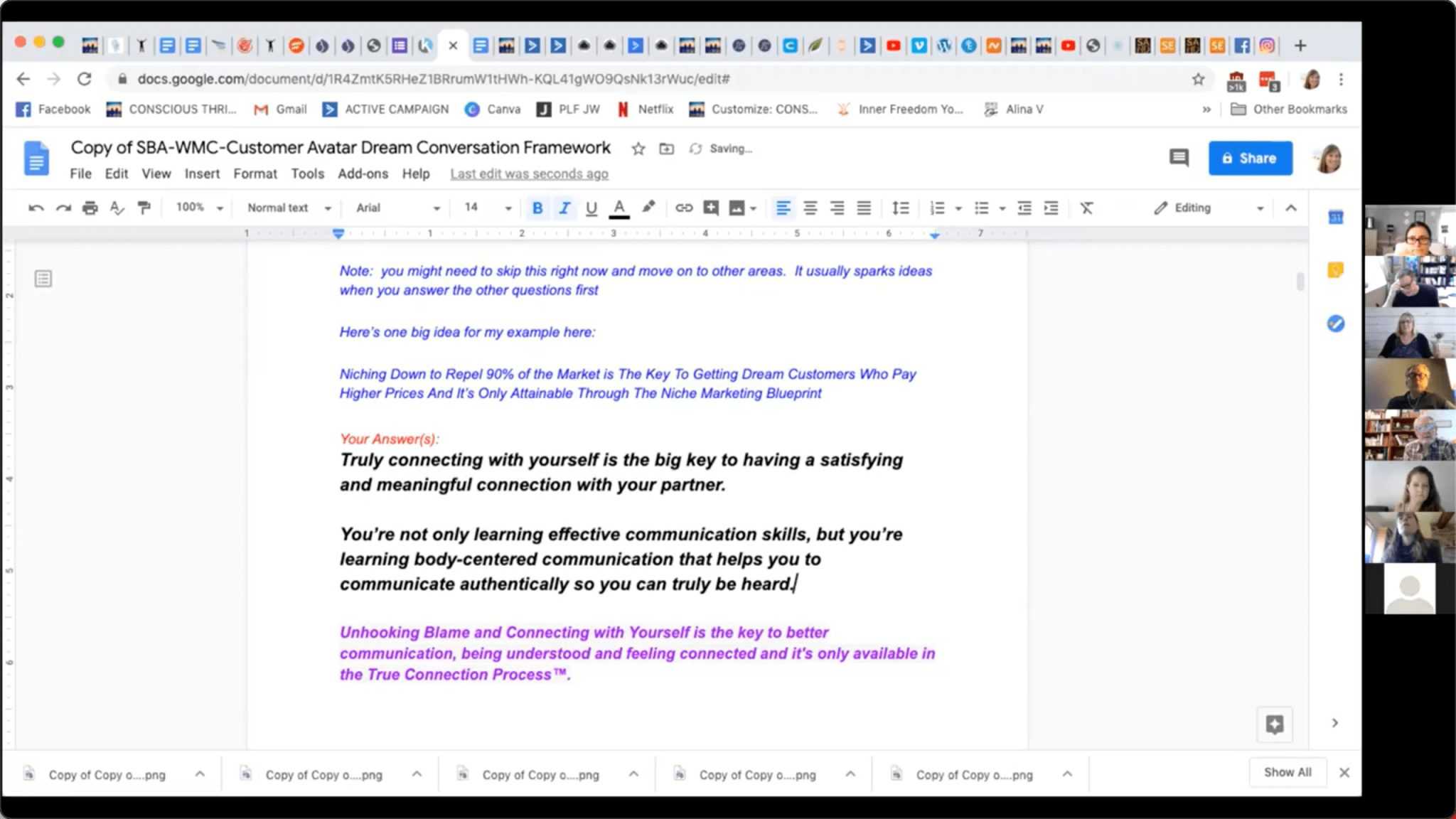Click the Print icon
Image resolution: width=1456 pixels, height=819 pixels.
[90, 208]
